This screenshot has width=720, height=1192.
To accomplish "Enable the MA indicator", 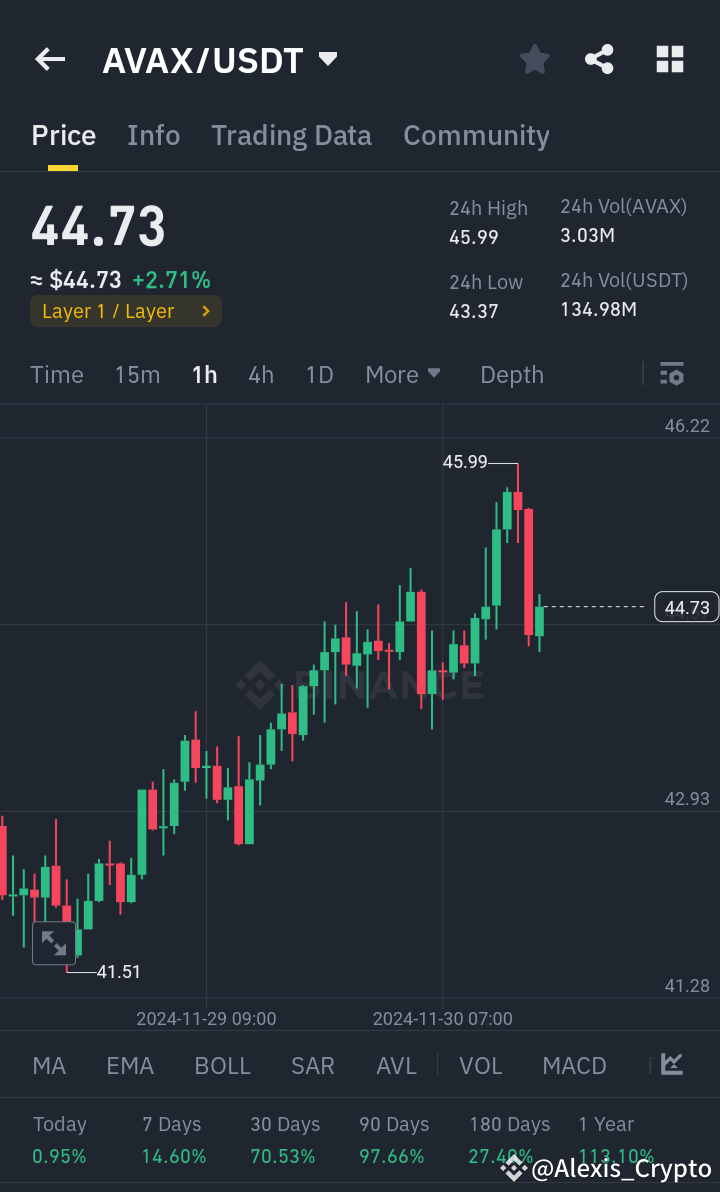I will tap(48, 1066).
